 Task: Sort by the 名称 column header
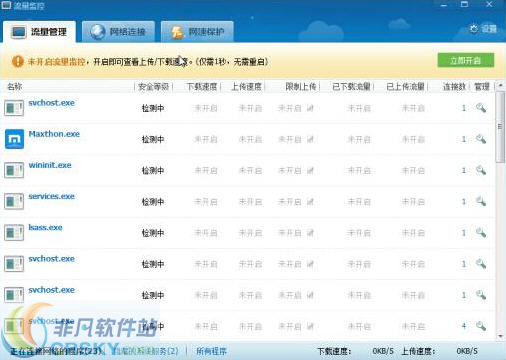[15, 87]
